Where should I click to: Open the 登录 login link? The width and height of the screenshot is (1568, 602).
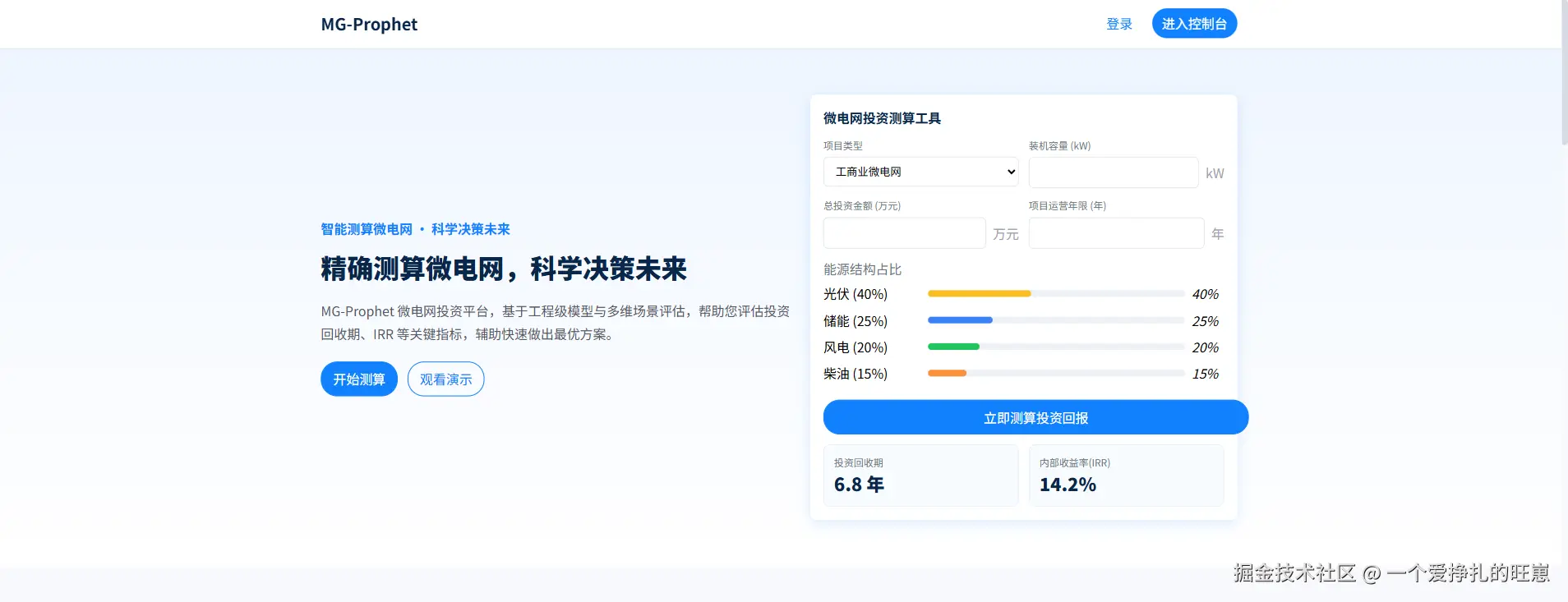tap(1119, 24)
